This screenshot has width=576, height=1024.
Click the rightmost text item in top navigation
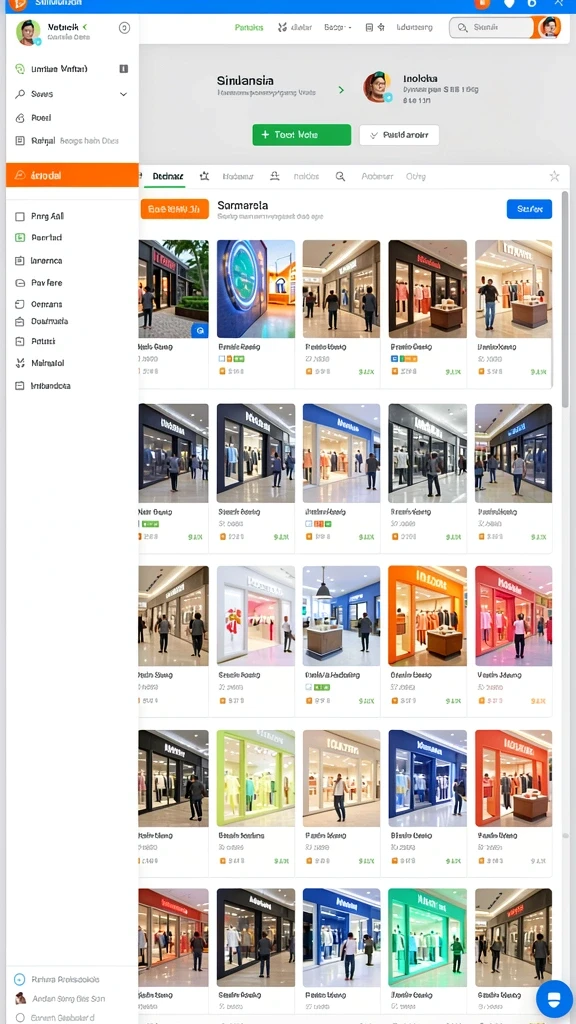[x=415, y=27]
